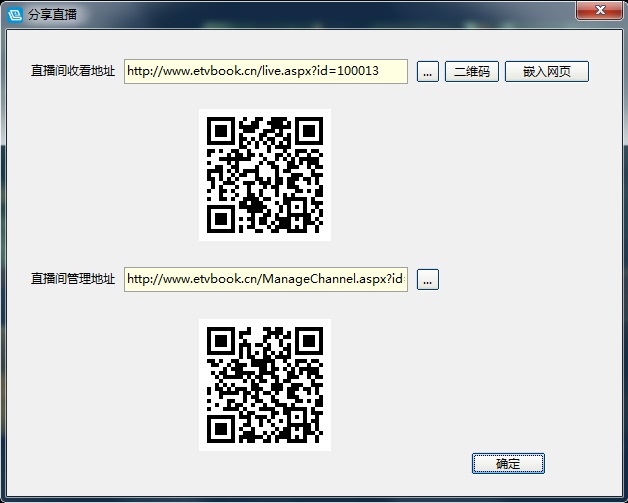Click the '...' button beside viewing address
628x503 pixels.
(428, 72)
